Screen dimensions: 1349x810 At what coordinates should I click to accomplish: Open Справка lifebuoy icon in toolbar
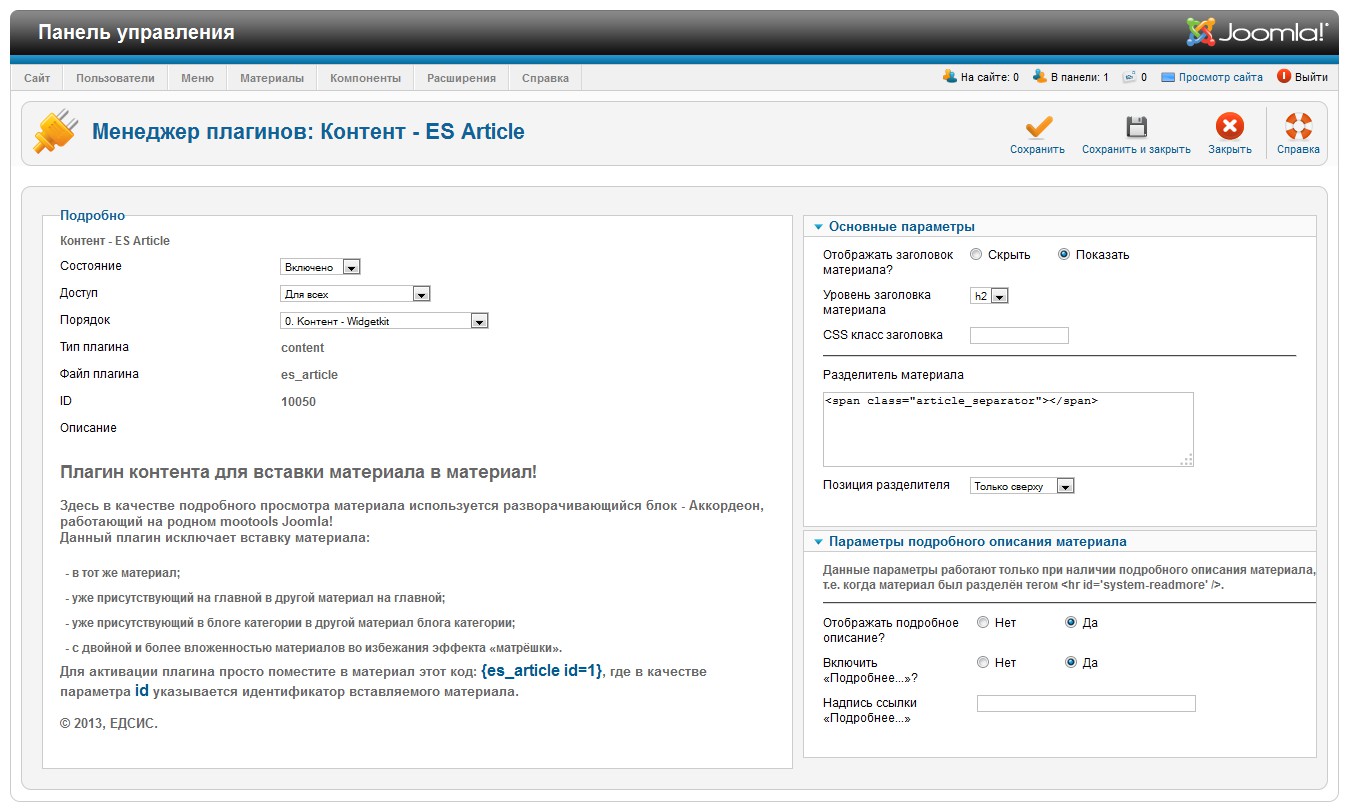(x=1298, y=126)
